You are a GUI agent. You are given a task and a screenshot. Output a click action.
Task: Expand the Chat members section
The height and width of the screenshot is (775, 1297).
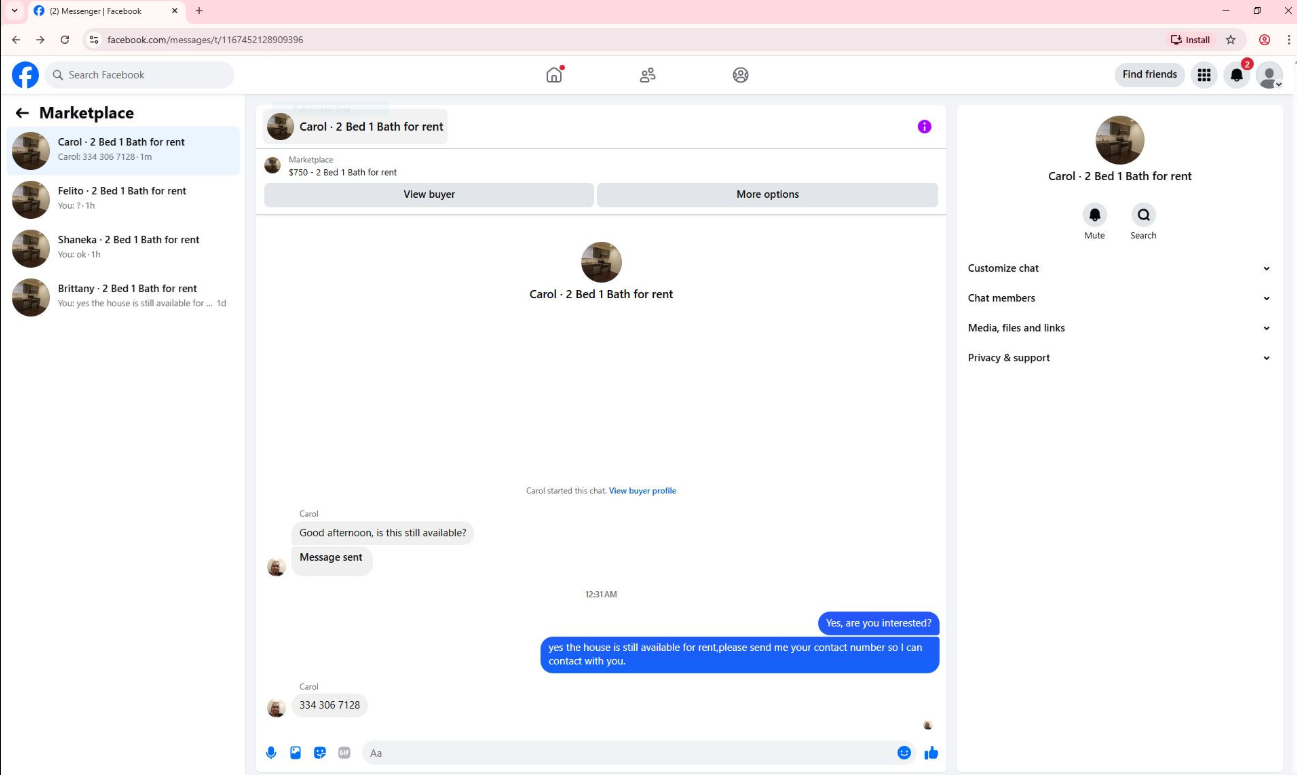[1119, 298]
